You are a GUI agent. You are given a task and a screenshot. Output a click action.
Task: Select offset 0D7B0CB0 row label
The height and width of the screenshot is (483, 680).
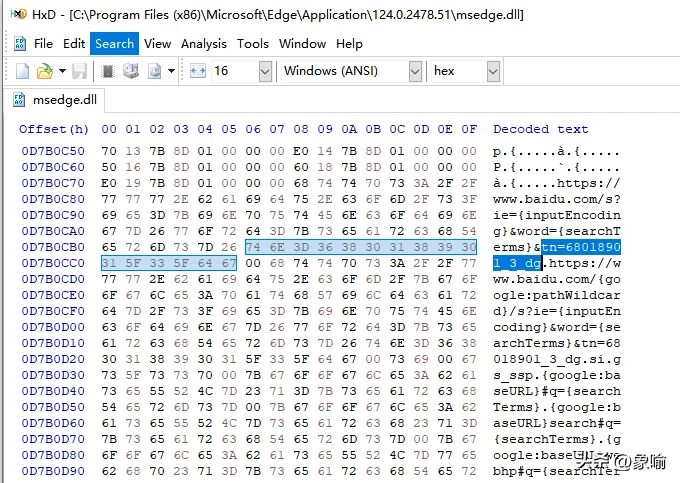tap(53, 247)
